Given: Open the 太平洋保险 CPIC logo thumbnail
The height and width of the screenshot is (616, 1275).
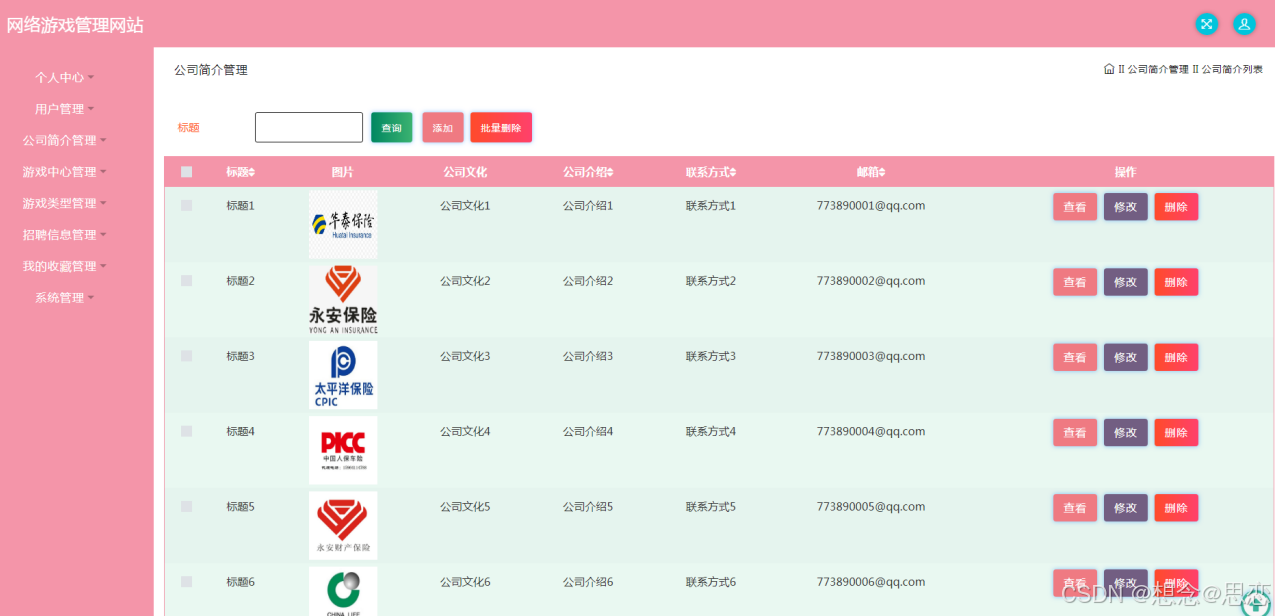Looking at the screenshot, I should 343,374.
